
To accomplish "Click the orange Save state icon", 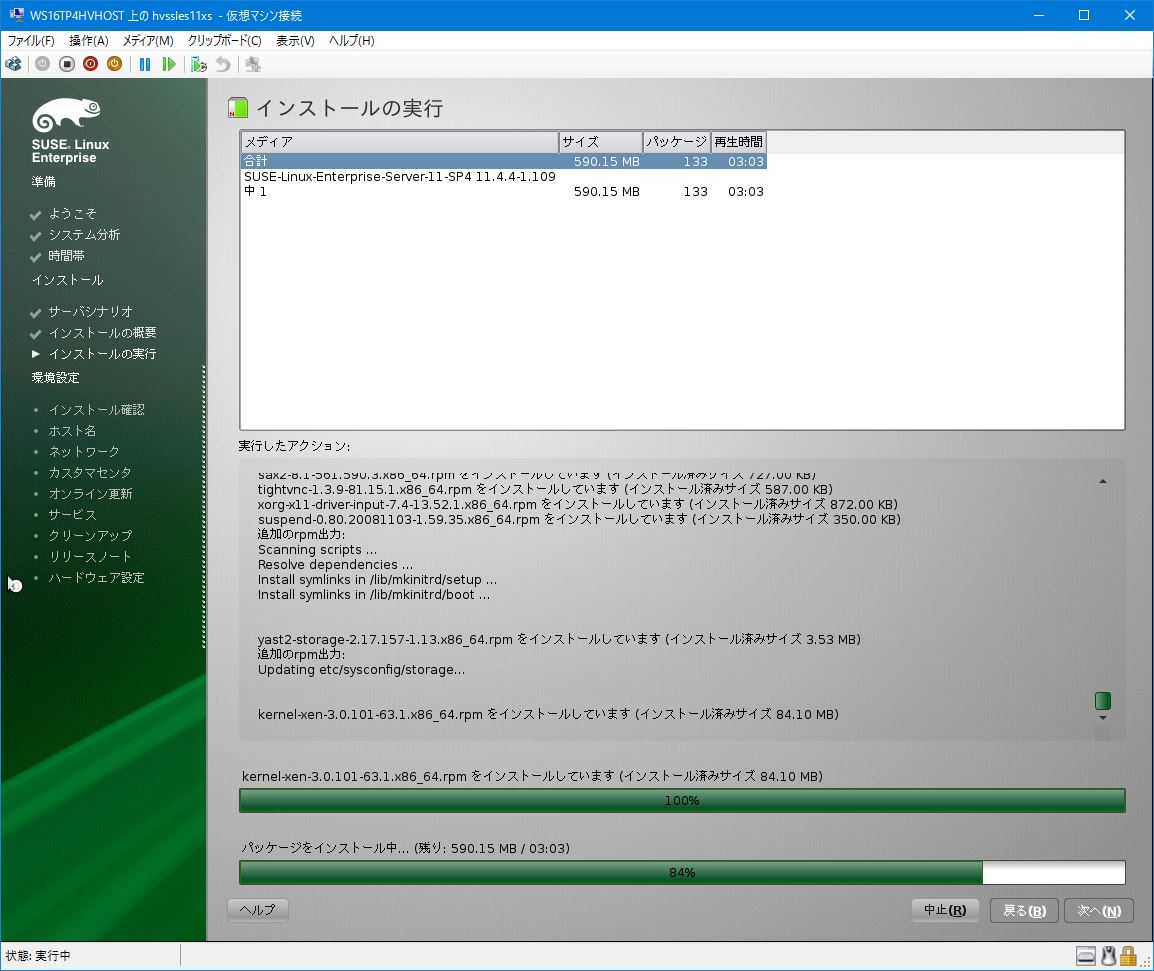I will [114, 65].
